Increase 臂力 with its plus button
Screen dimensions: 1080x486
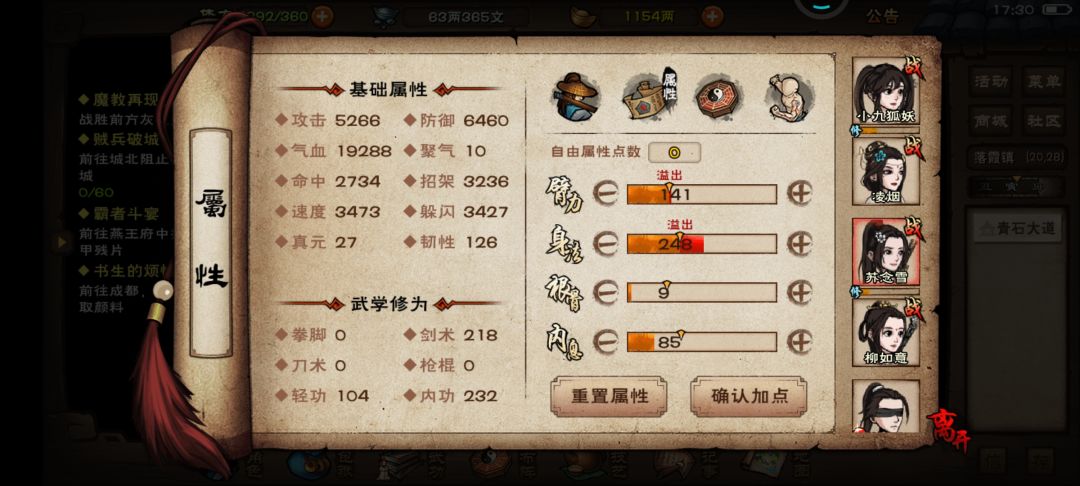800,194
